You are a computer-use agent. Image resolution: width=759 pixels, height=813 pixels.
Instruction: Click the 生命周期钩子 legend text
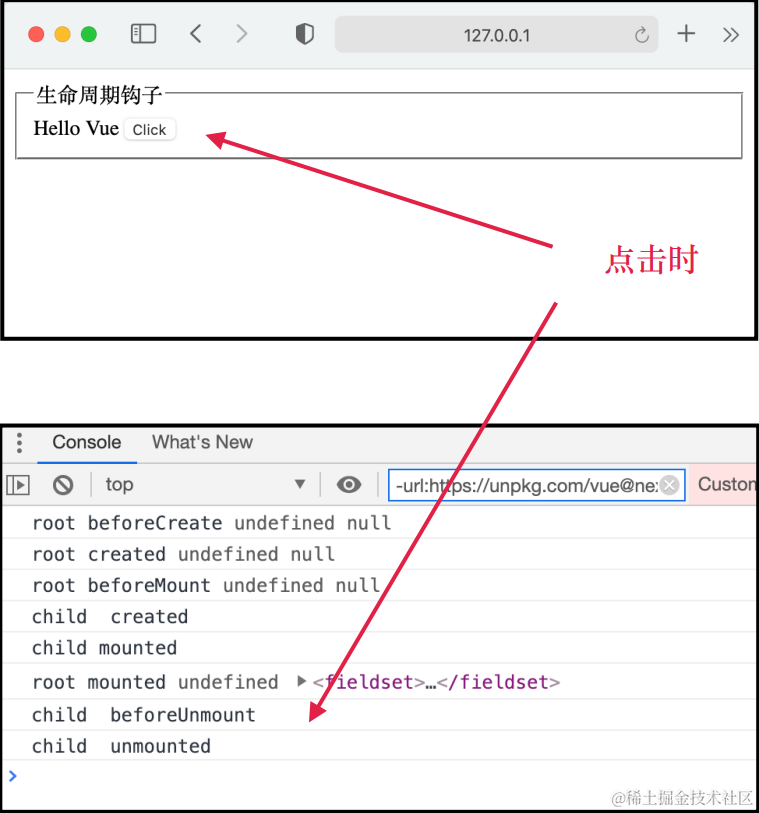coord(99,95)
